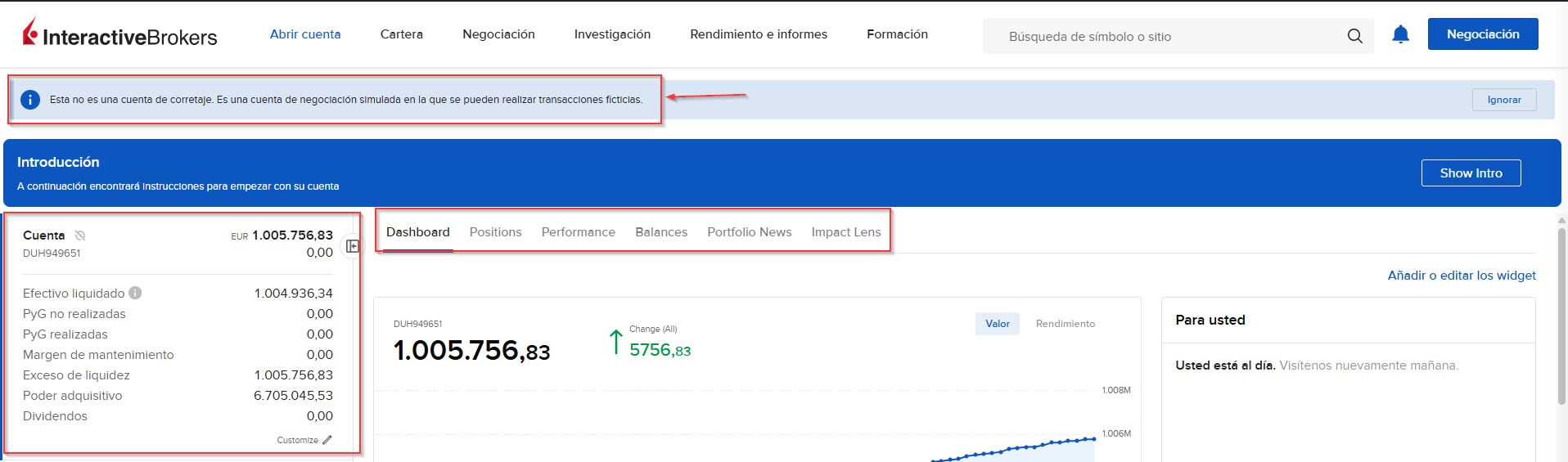Click Añadir o editar los widget link
The image size is (1568, 462).
[1461, 276]
